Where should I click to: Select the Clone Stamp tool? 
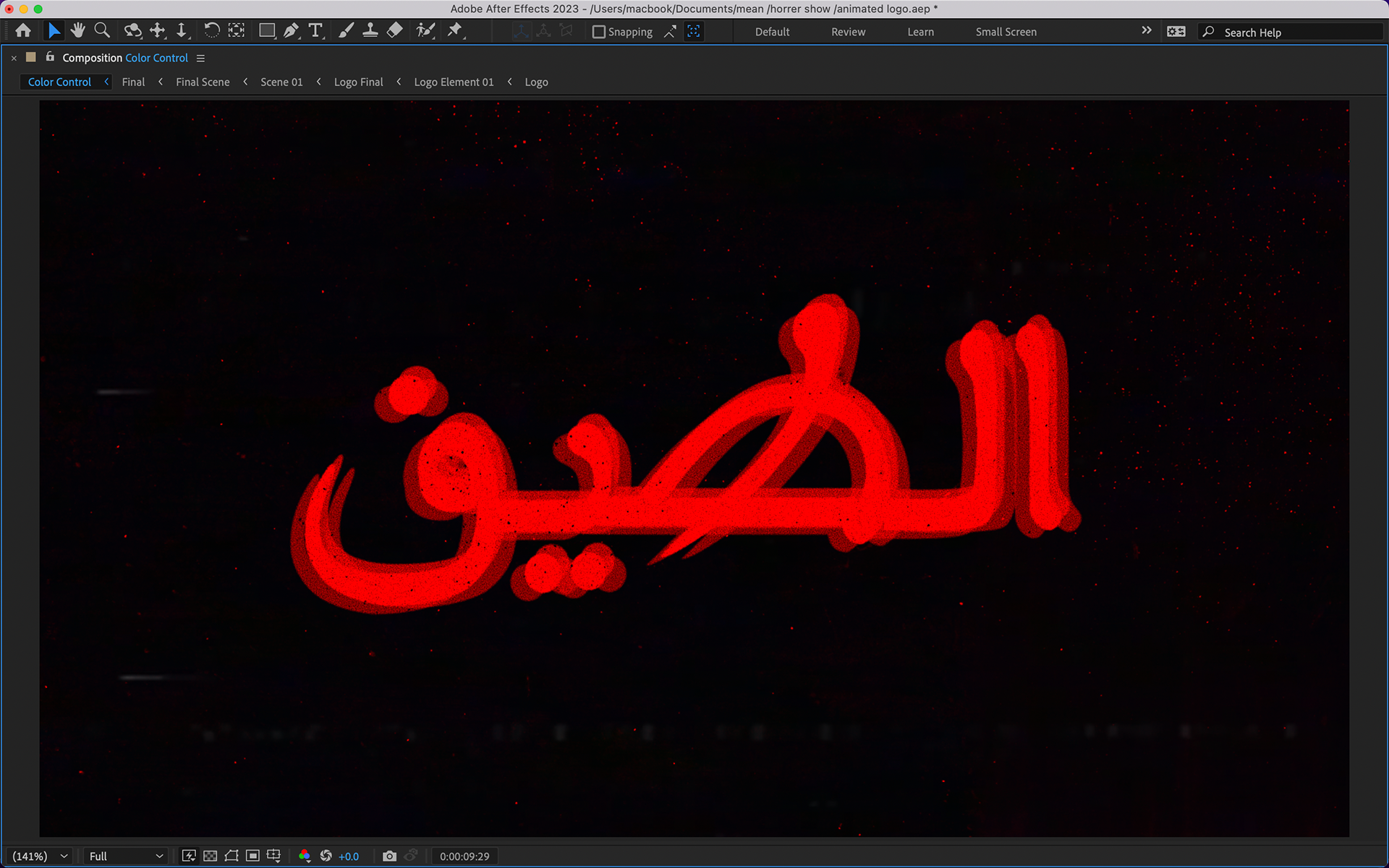[x=370, y=30]
